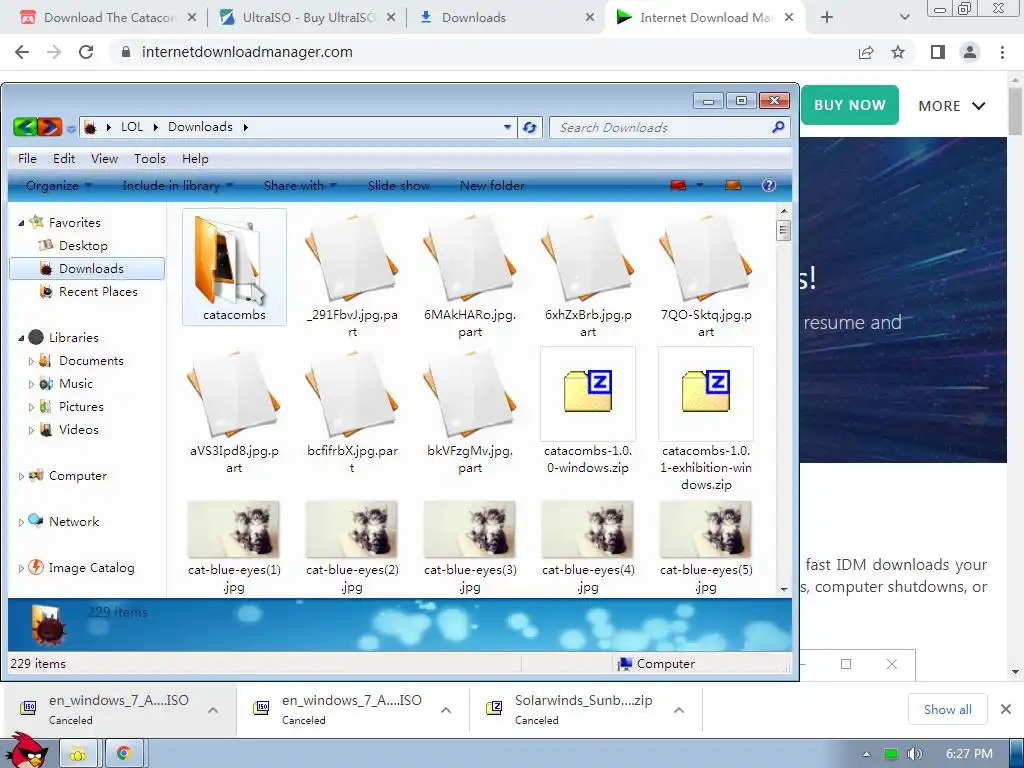The image size is (1024, 768).
Task: Open options for Solarwinds zip download
Action: 679,710
